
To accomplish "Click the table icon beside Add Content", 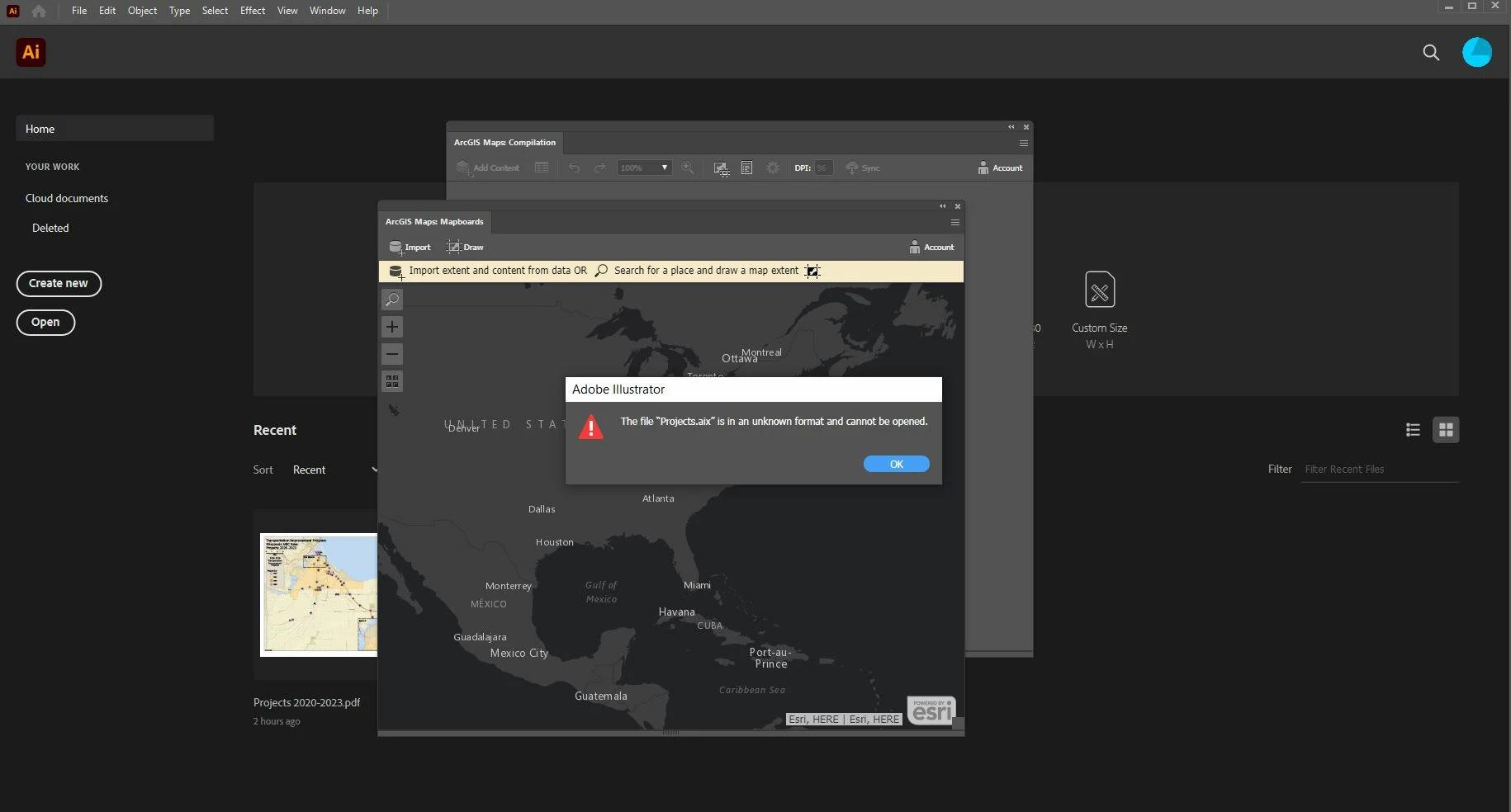I will (x=542, y=168).
